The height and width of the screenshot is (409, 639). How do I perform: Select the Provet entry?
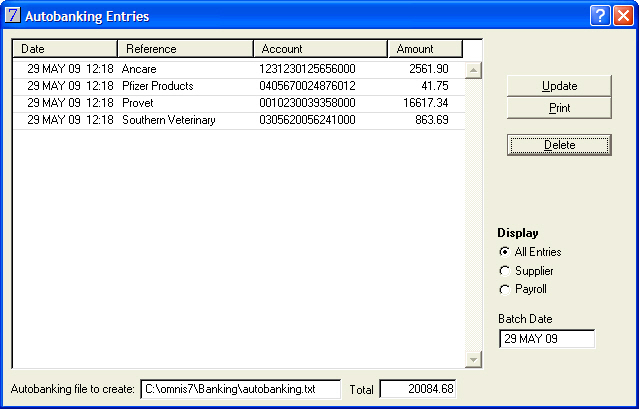(239, 103)
